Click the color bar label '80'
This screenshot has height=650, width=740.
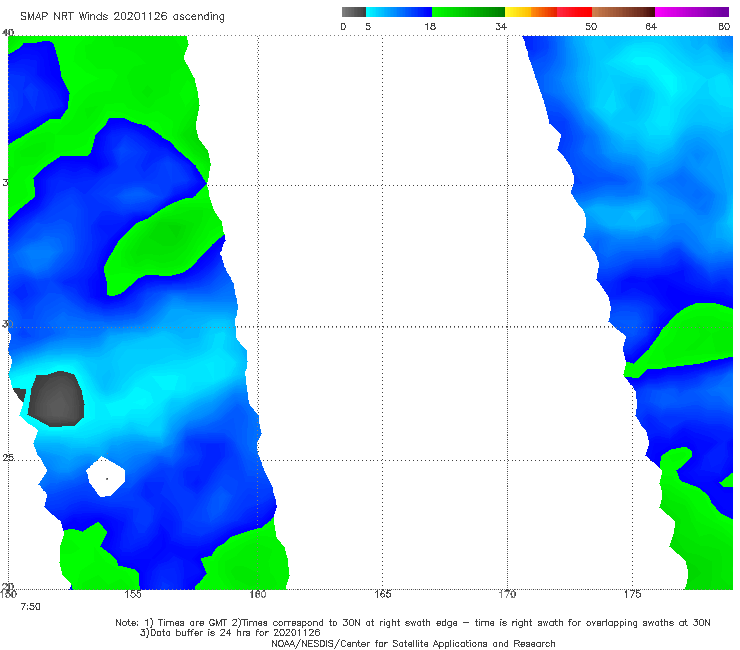[724, 27]
